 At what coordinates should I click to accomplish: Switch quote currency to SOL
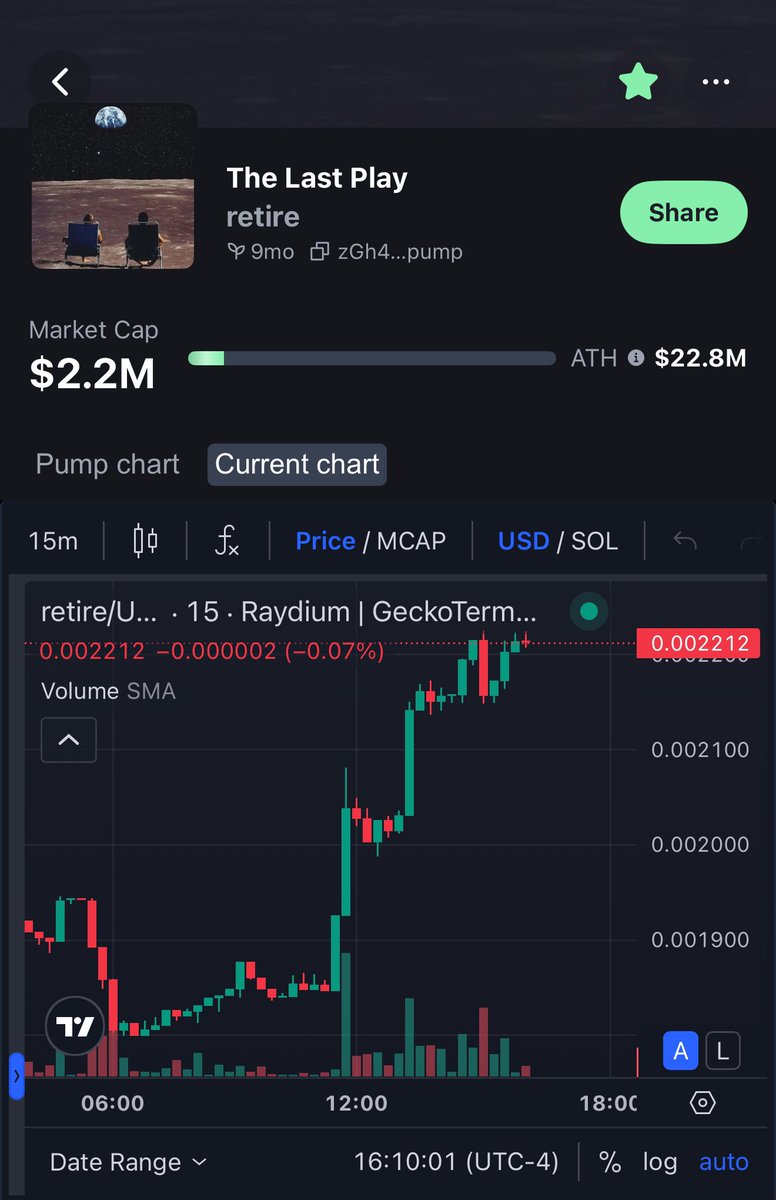click(594, 541)
